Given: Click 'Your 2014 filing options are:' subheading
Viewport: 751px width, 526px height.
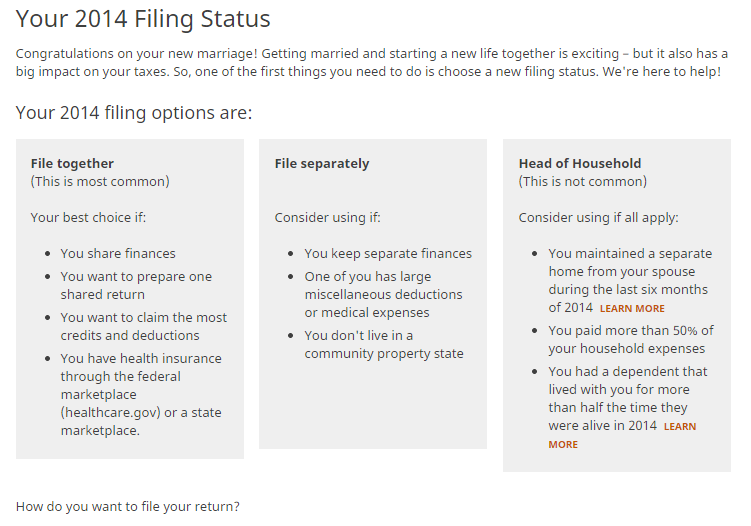Looking at the screenshot, I should (x=134, y=113).
